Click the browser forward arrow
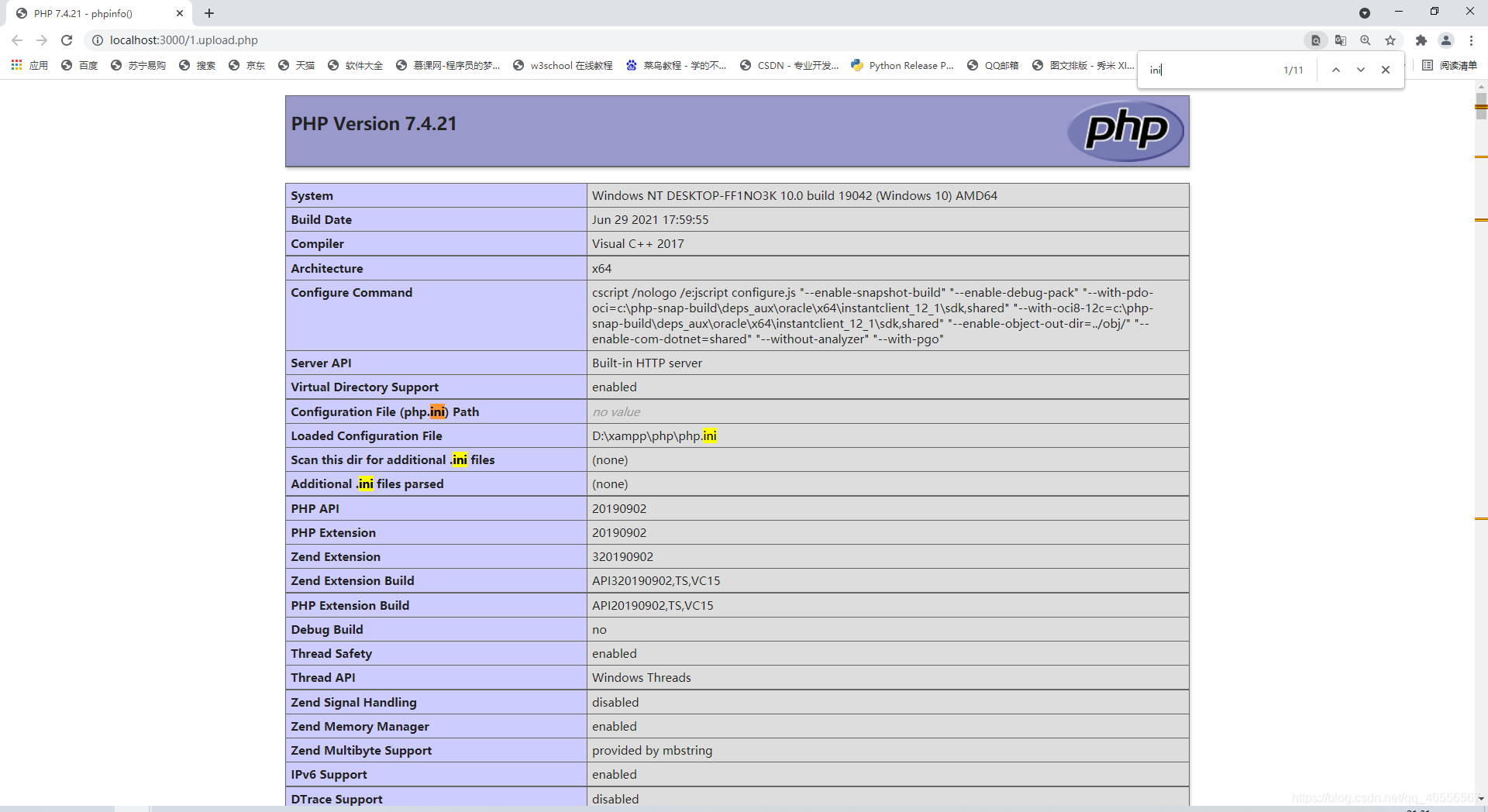The height and width of the screenshot is (812, 1488). tap(42, 40)
